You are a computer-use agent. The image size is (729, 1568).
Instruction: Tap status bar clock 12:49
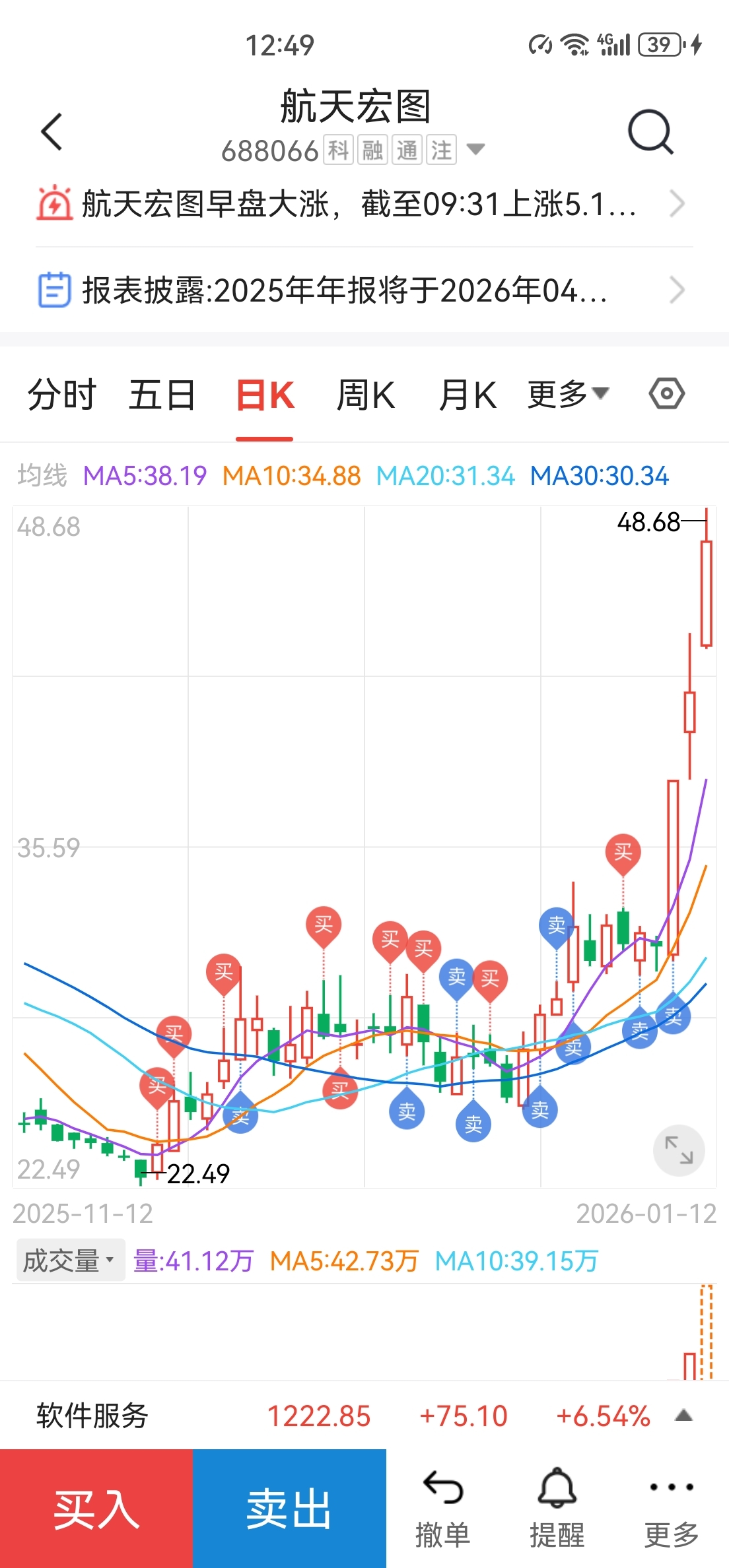pos(280,46)
